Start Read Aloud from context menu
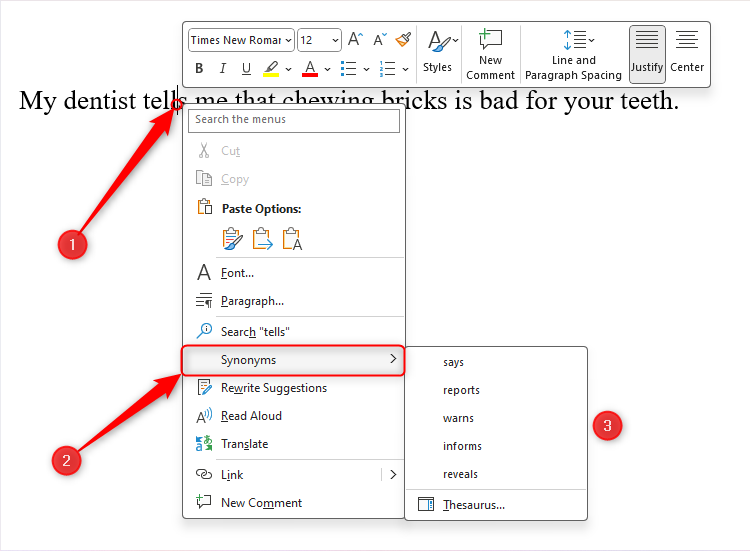Image resolution: width=750 pixels, height=551 pixels. pyautogui.click(x=294, y=416)
